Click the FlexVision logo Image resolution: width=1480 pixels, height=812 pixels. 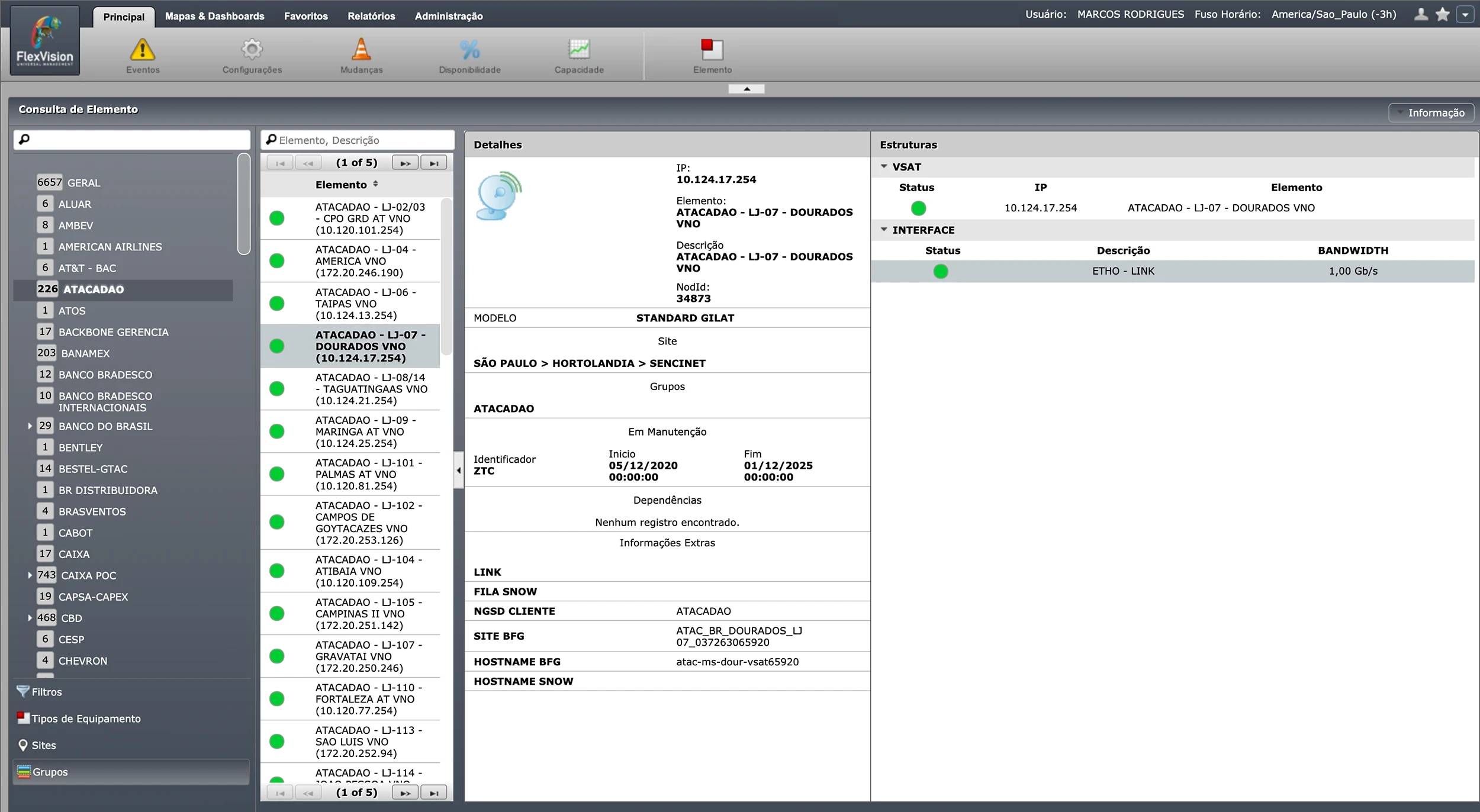(45, 41)
